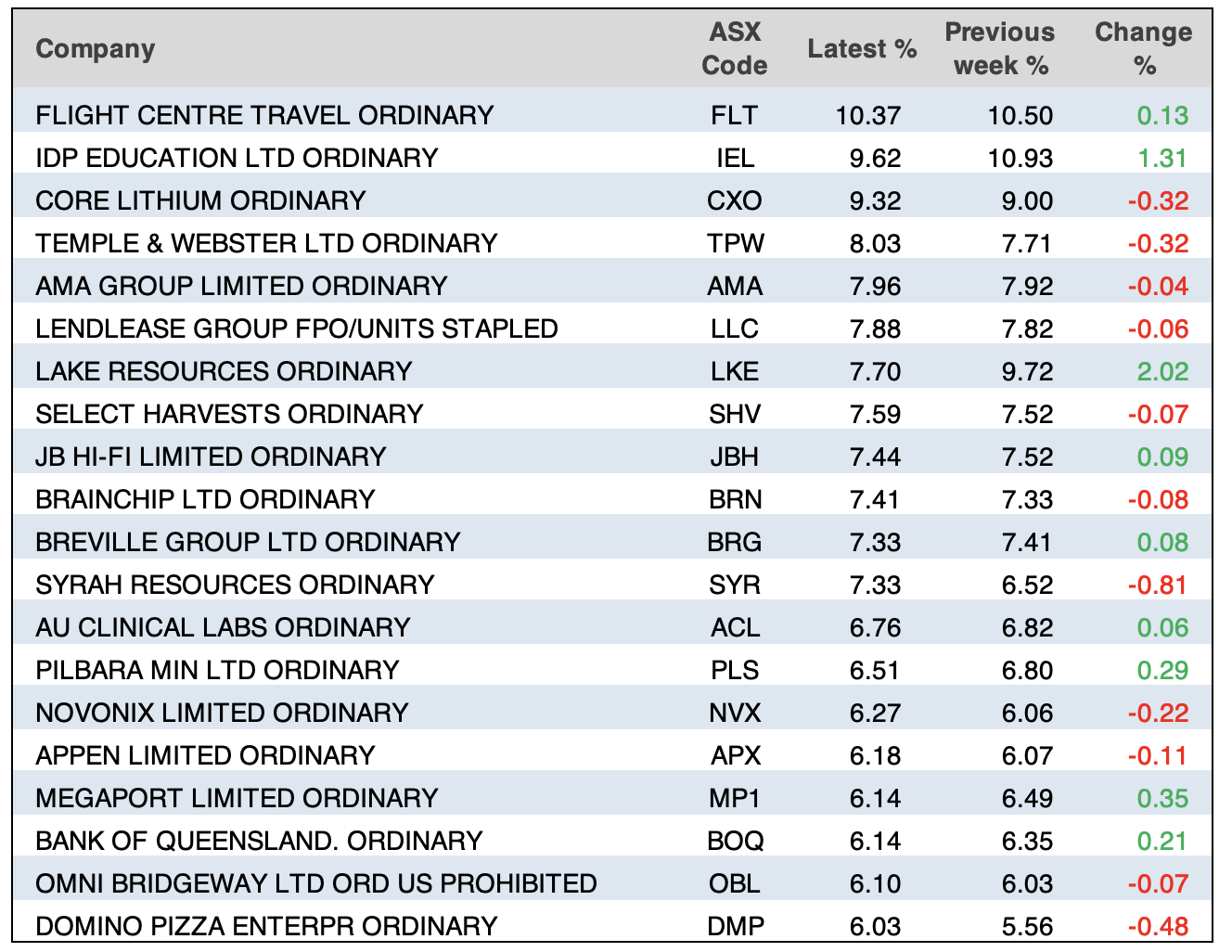Screen dimensions: 1232x952
Task: Click Syrah Resources' red -0.81 change value
Action: pyautogui.click(x=1158, y=585)
